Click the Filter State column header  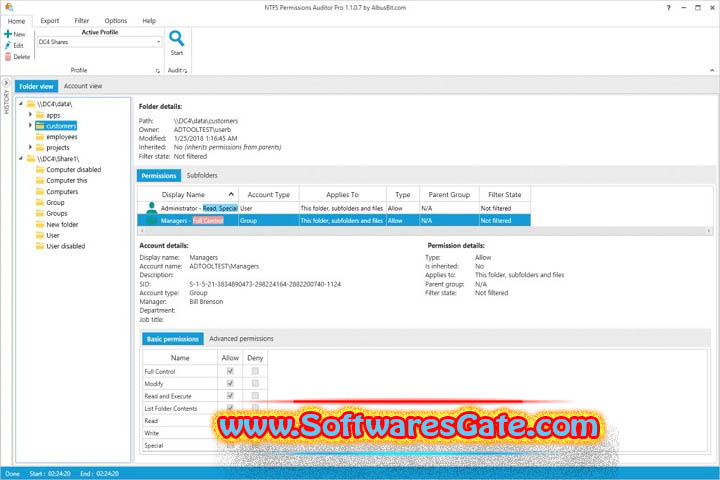point(505,195)
